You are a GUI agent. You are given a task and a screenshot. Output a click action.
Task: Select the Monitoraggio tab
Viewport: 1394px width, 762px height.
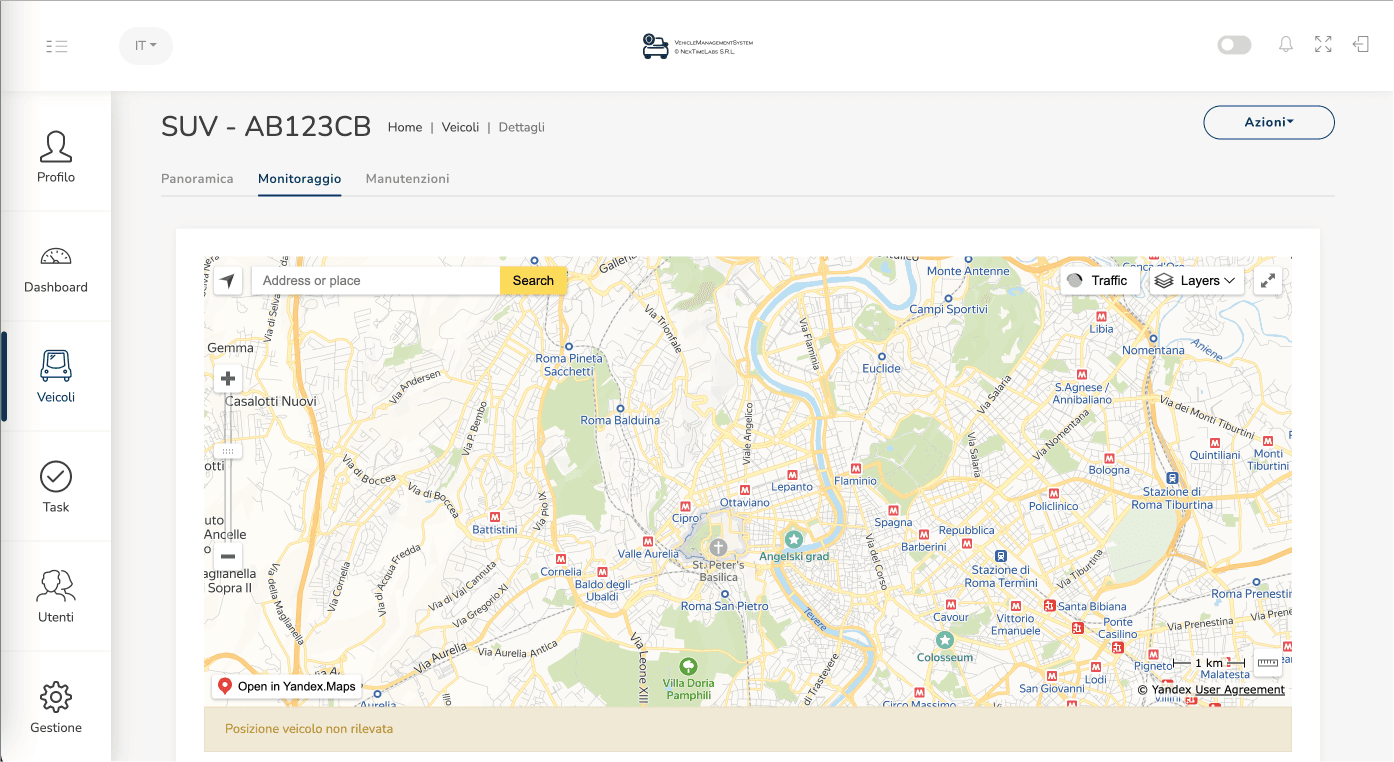(x=300, y=179)
